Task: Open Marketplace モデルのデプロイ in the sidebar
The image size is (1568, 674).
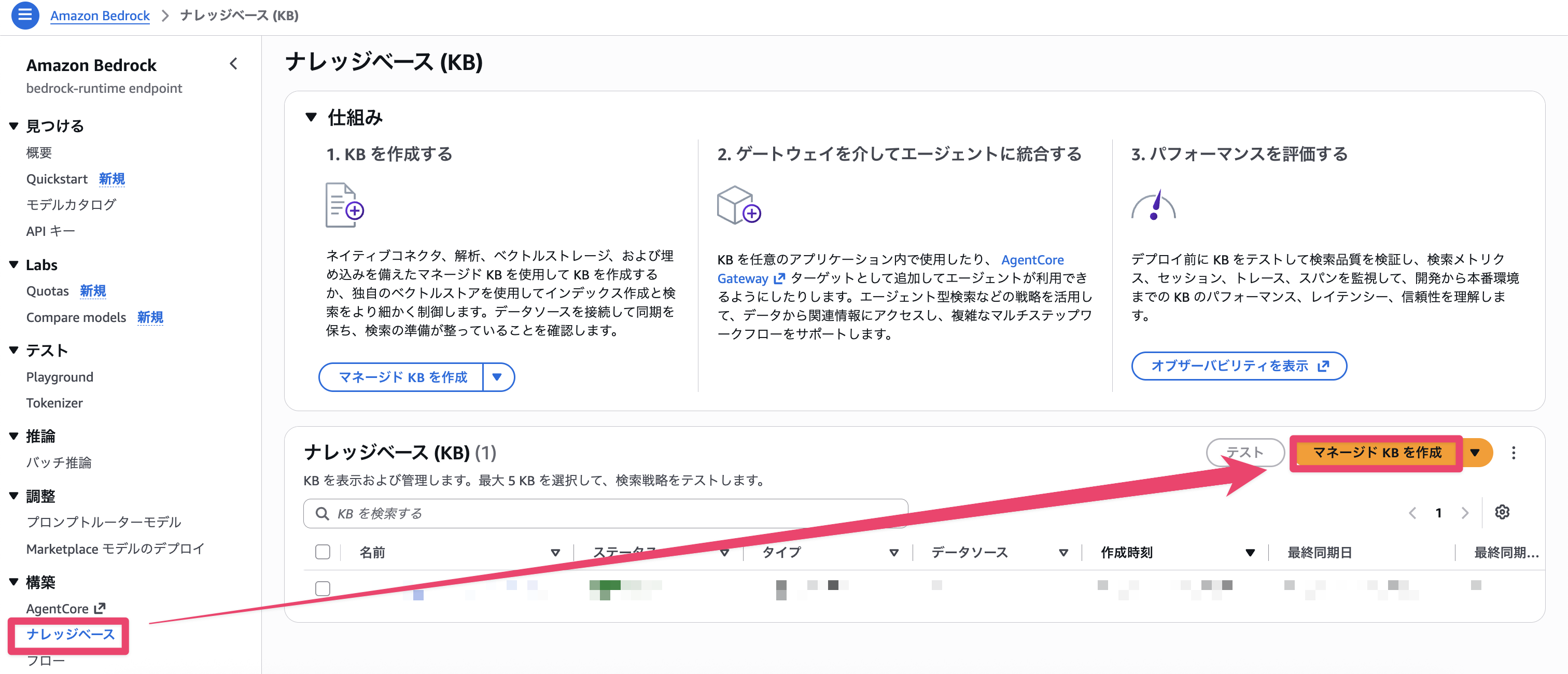Action: (115, 549)
